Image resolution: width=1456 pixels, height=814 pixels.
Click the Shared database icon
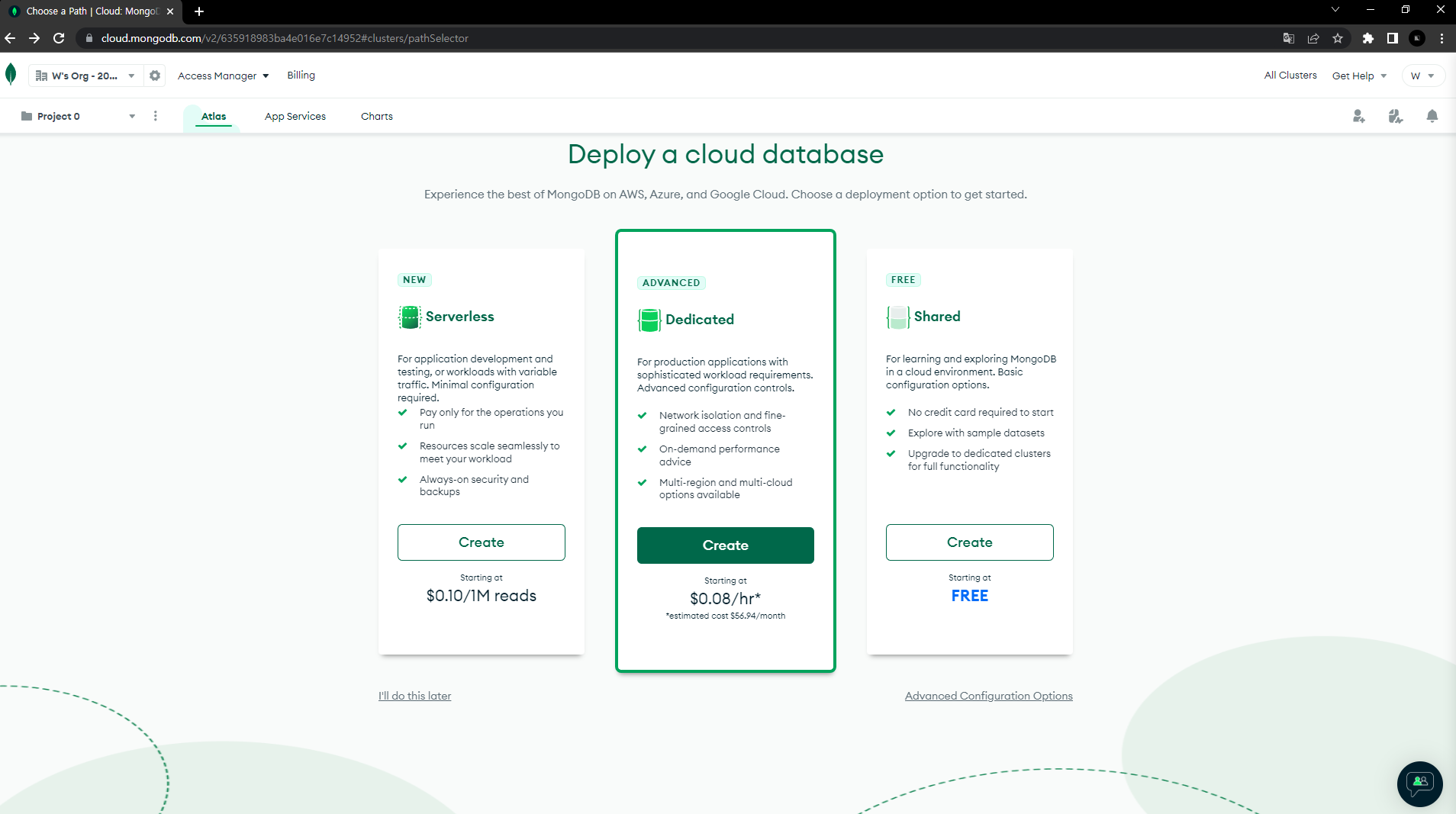[898, 317]
